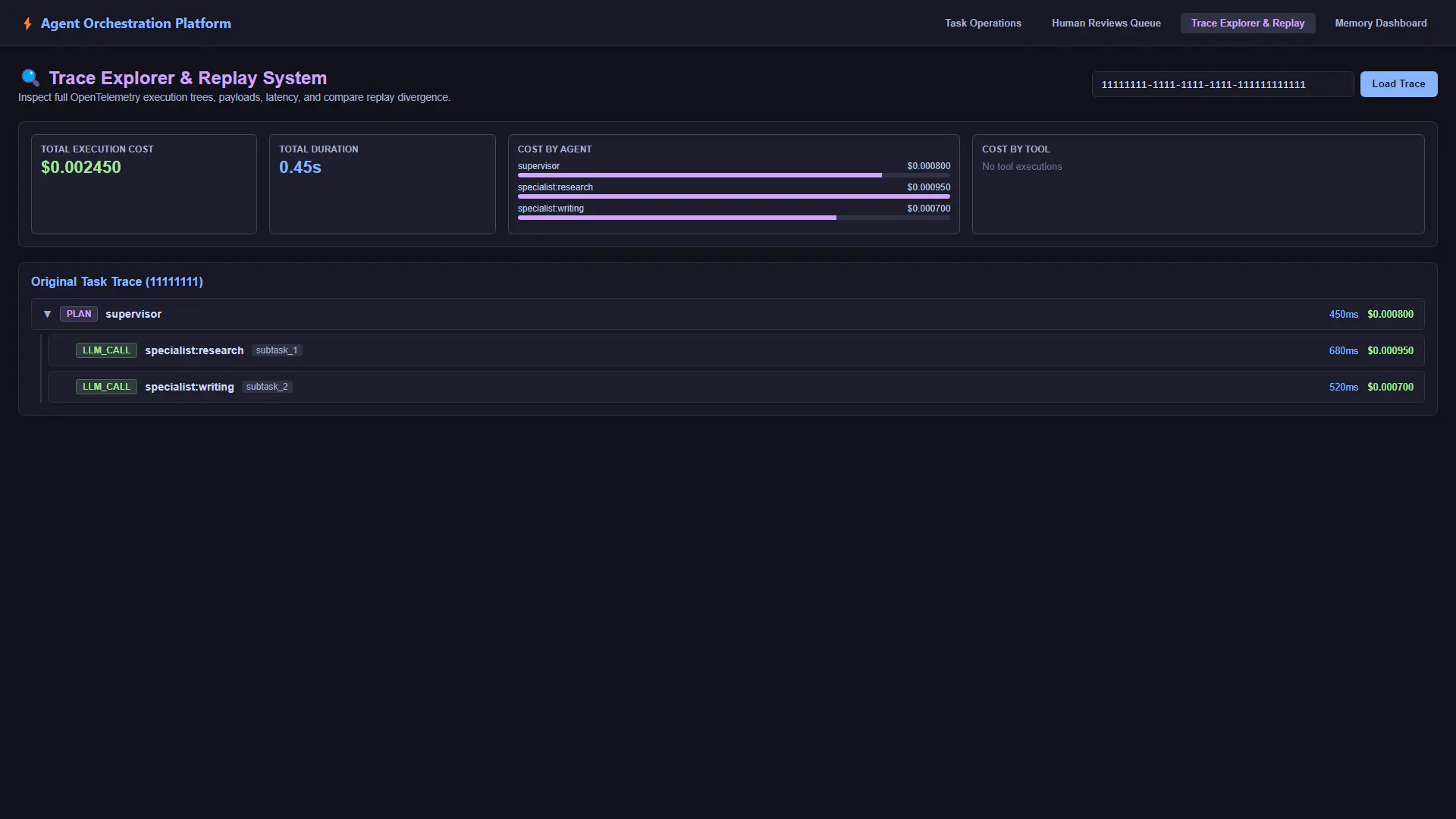Click the 680ms duration value

click(1343, 350)
